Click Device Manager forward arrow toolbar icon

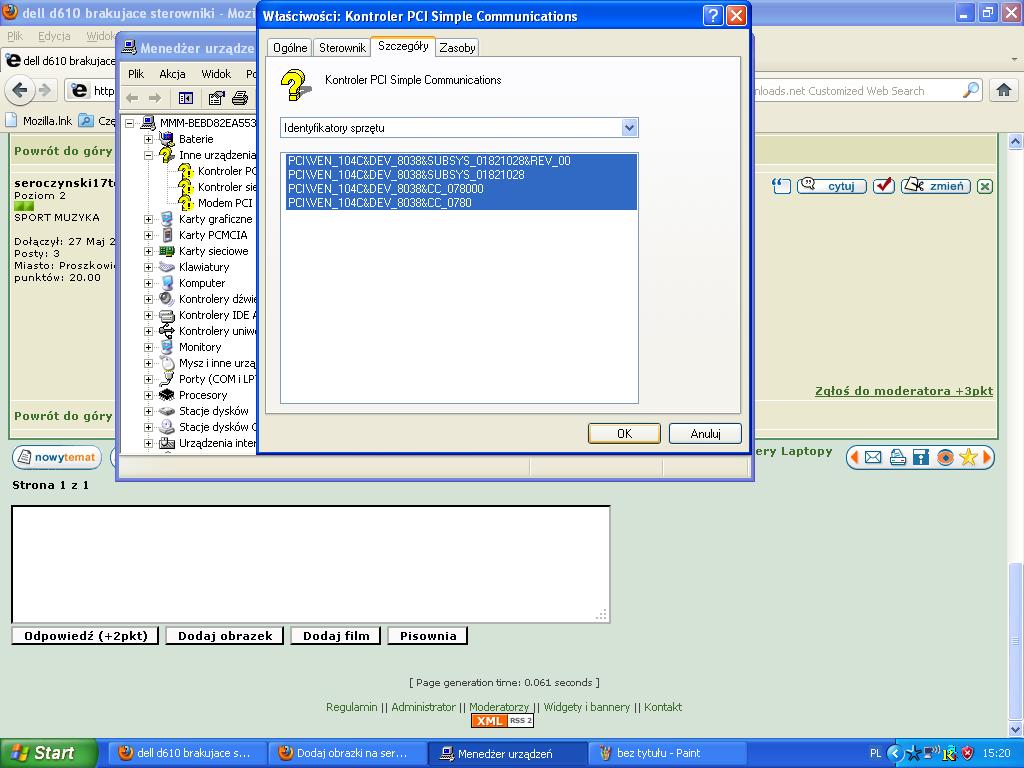pos(155,98)
